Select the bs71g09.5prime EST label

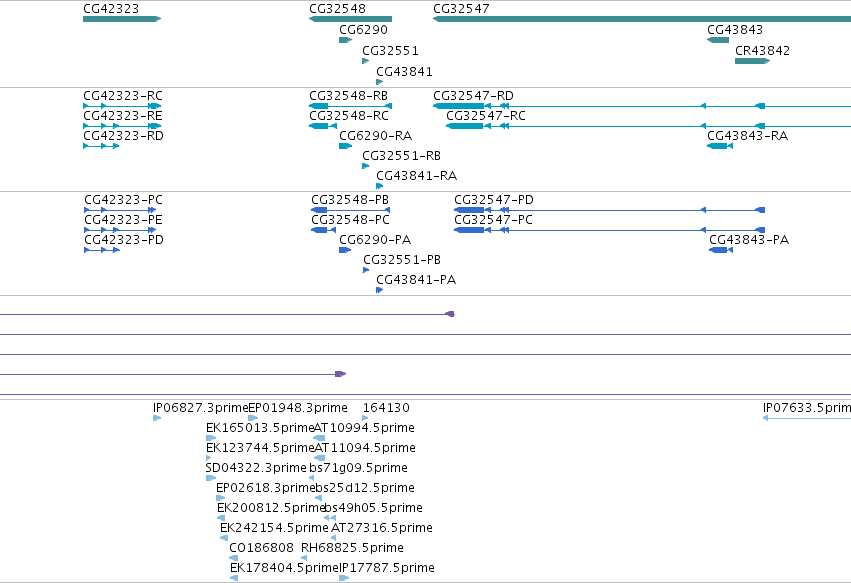click(358, 468)
